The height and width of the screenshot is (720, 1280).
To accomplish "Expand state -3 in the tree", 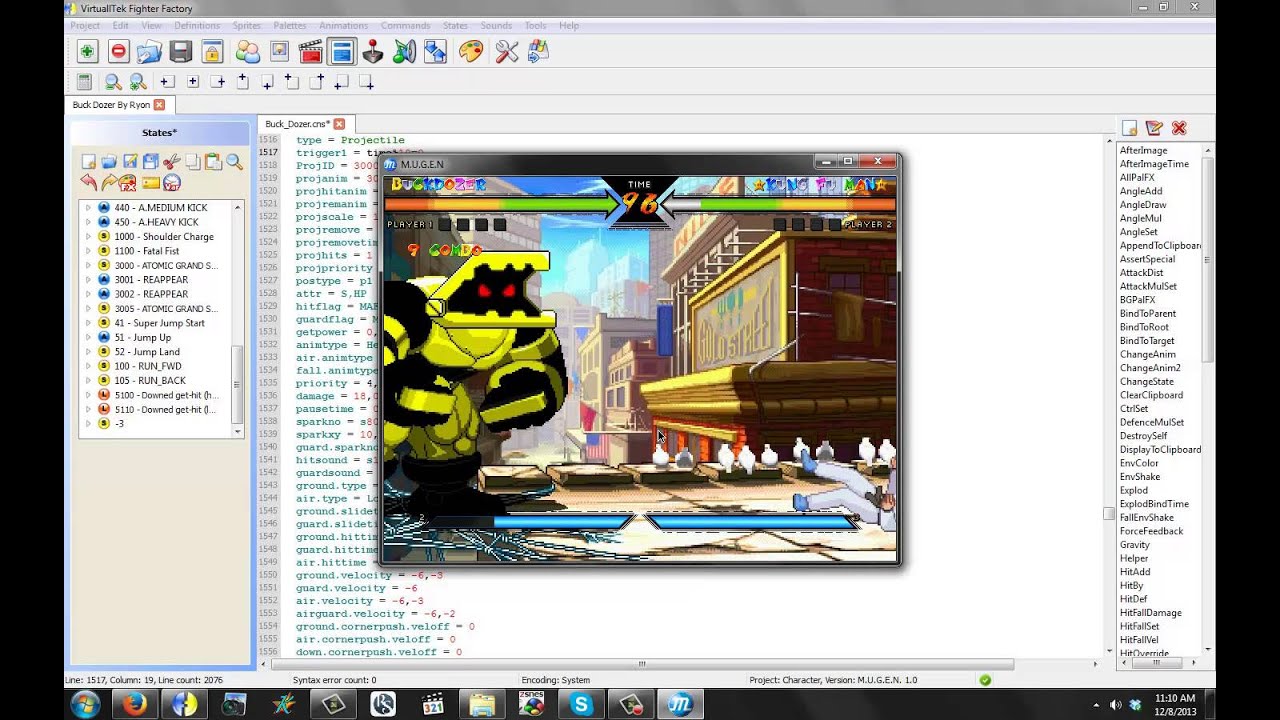I will (88, 424).
